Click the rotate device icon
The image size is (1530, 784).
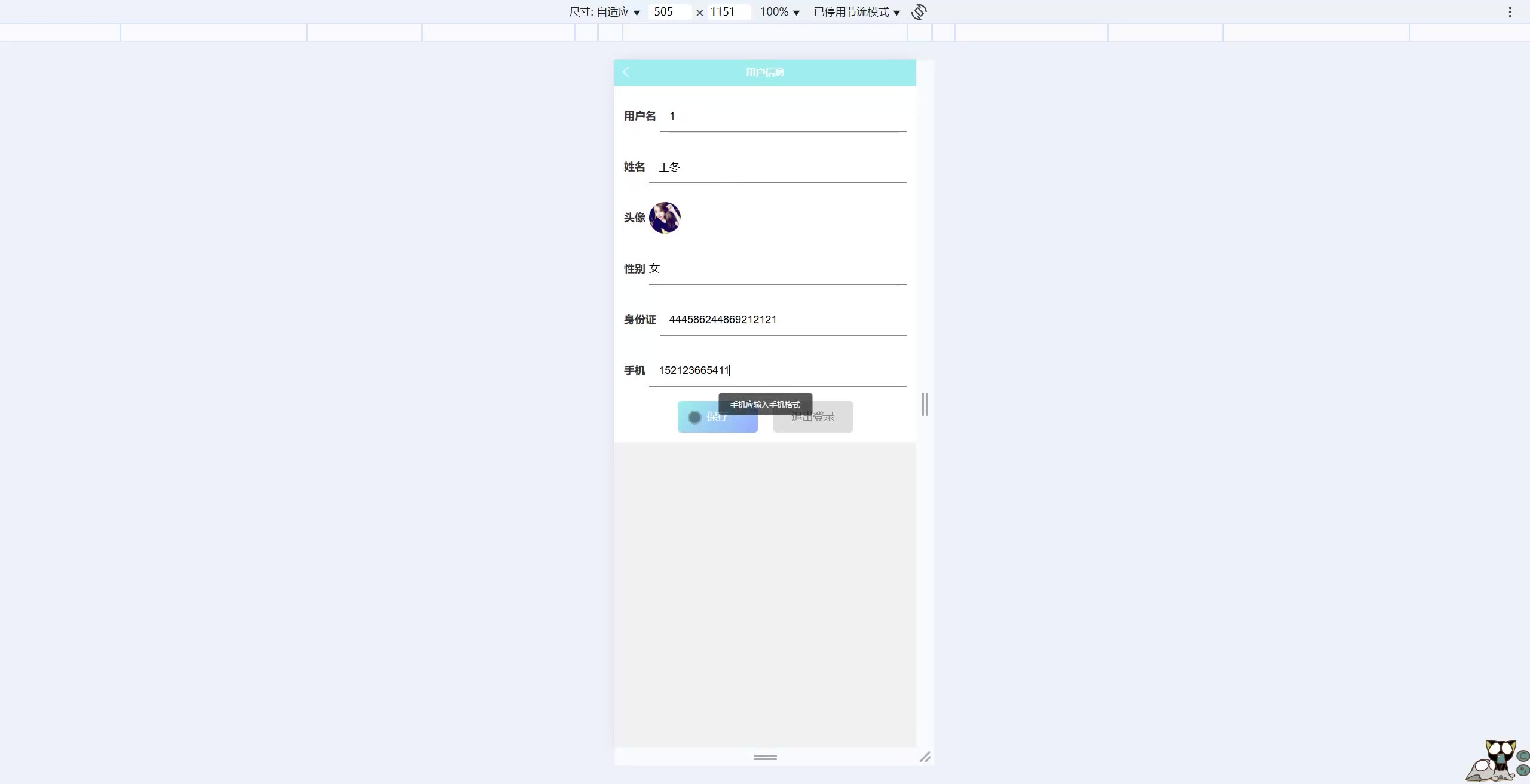click(919, 12)
